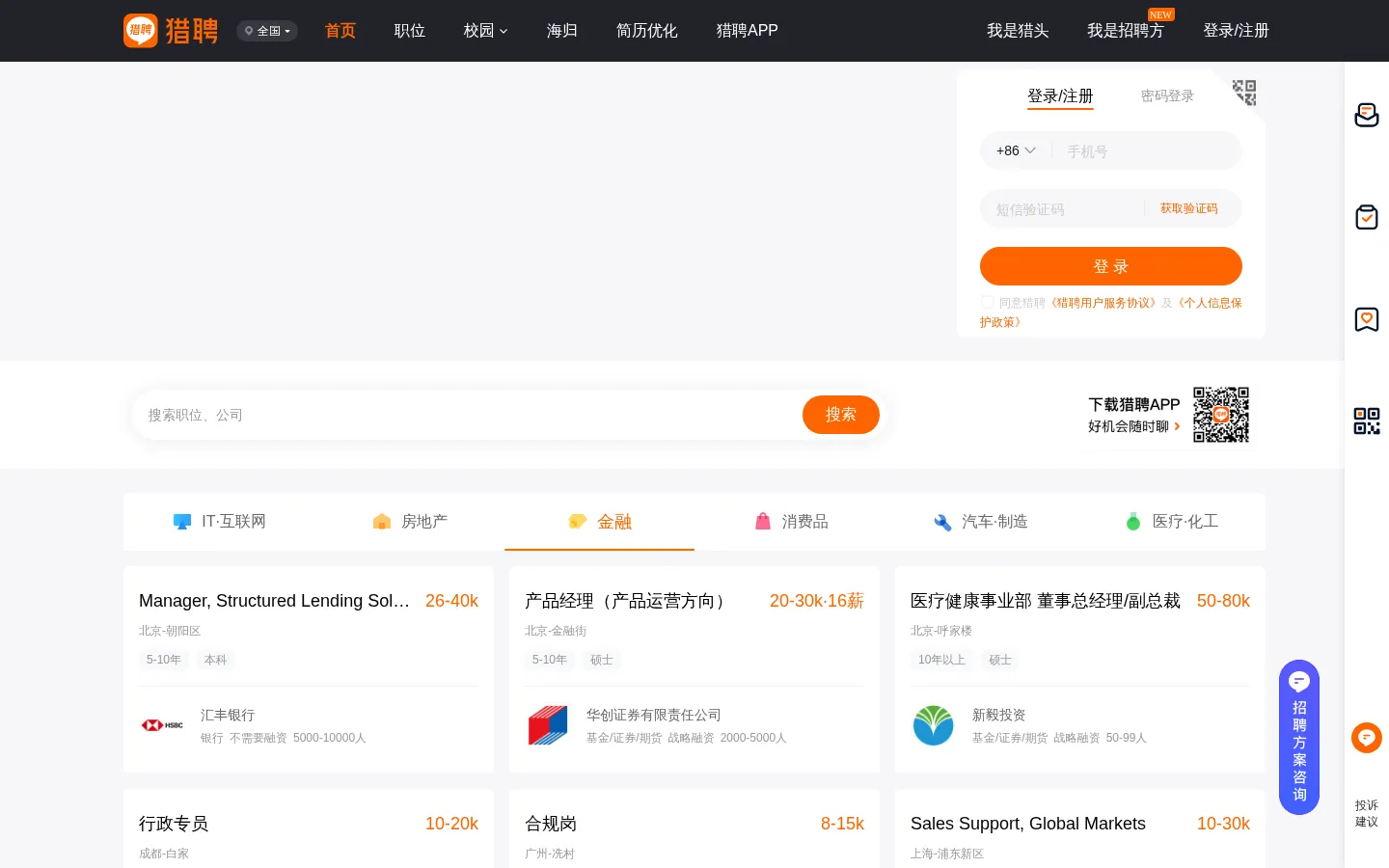The height and width of the screenshot is (868, 1389).
Task: Click the 20-30k·16薪 salary text
Action: [817, 601]
